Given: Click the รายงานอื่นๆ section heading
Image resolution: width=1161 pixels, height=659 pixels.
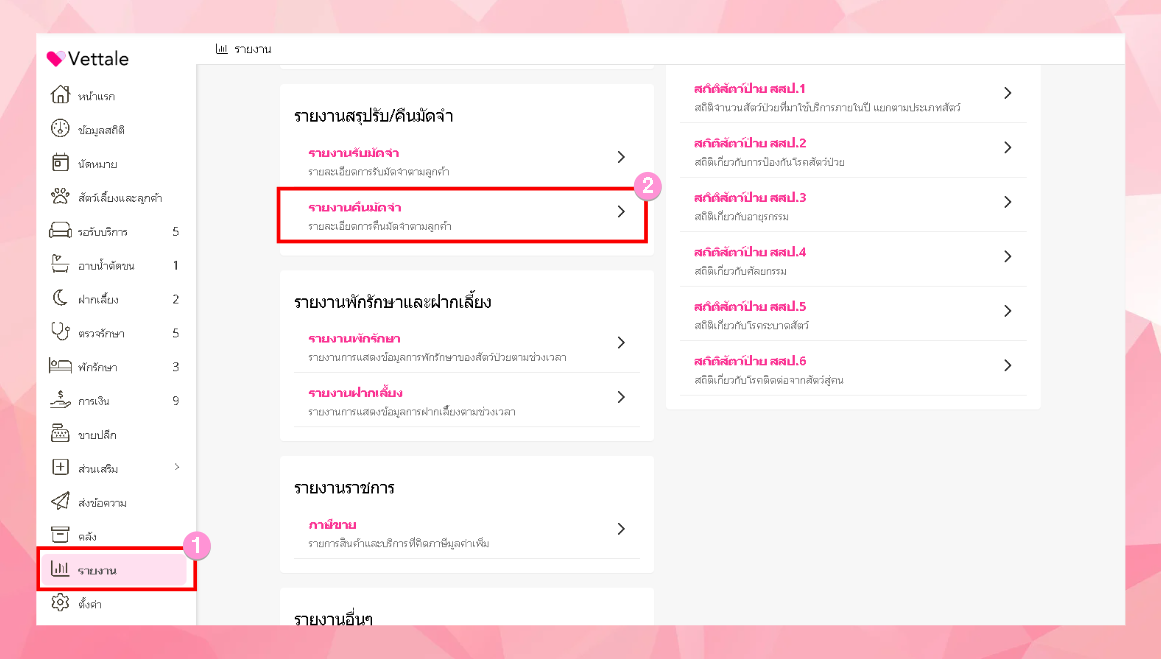Looking at the screenshot, I should [x=333, y=619].
